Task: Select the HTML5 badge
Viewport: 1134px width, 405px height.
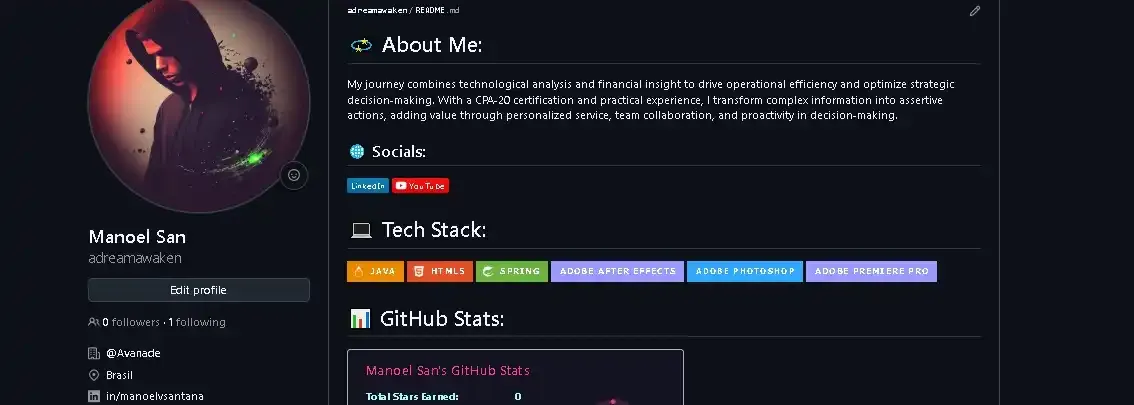Action: point(440,271)
